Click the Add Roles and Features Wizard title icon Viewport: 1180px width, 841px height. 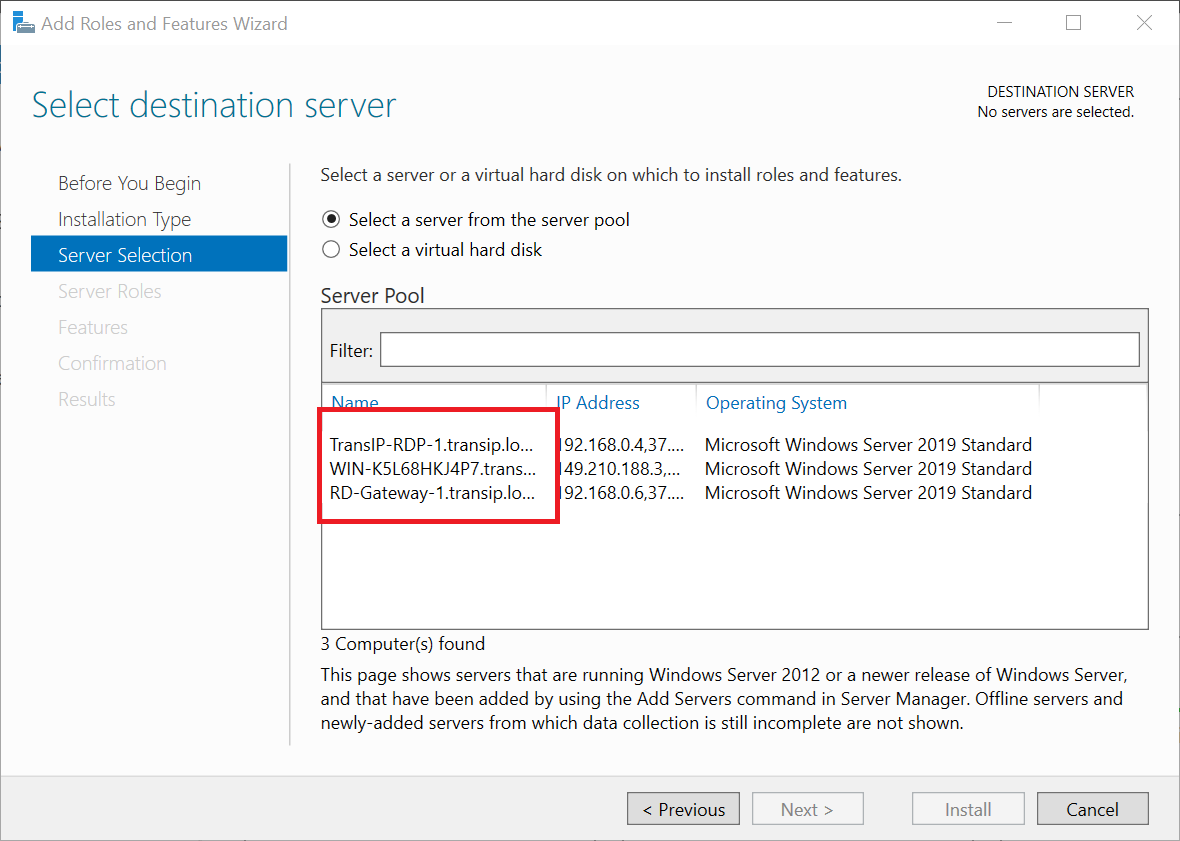click(23, 23)
